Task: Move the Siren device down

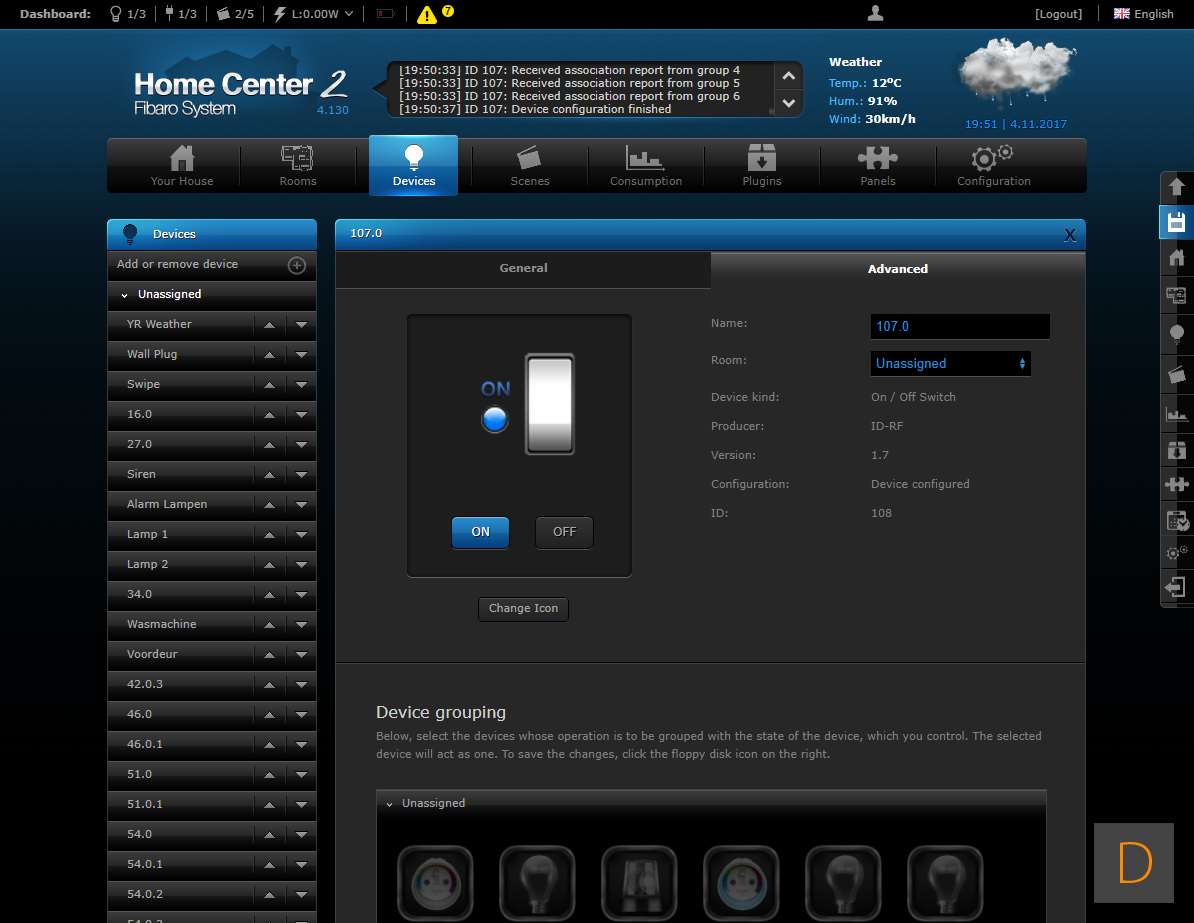Action: point(302,475)
